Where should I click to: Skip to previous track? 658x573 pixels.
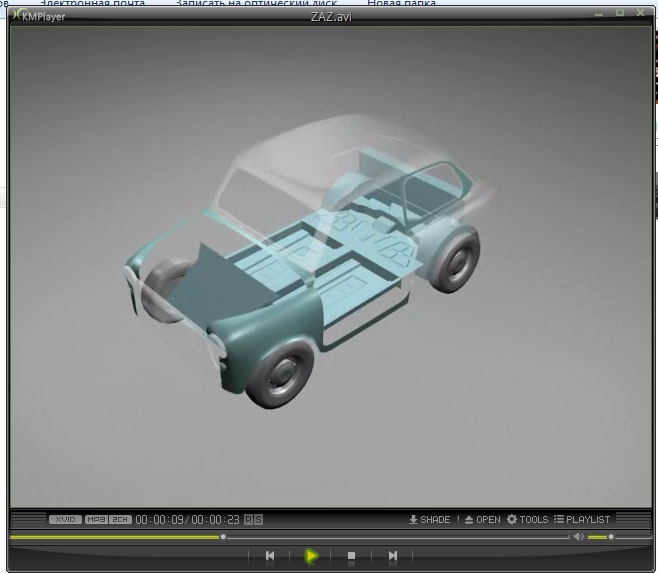270,555
